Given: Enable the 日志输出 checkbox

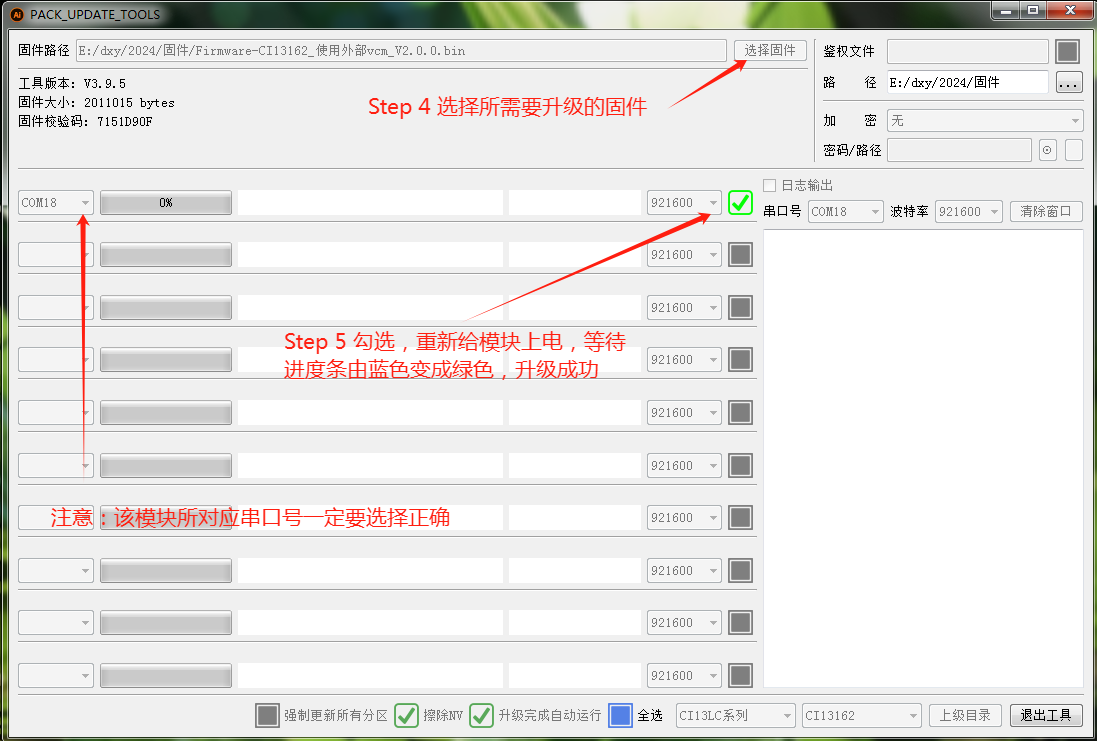Looking at the screenshot, I should pos(770,185).
